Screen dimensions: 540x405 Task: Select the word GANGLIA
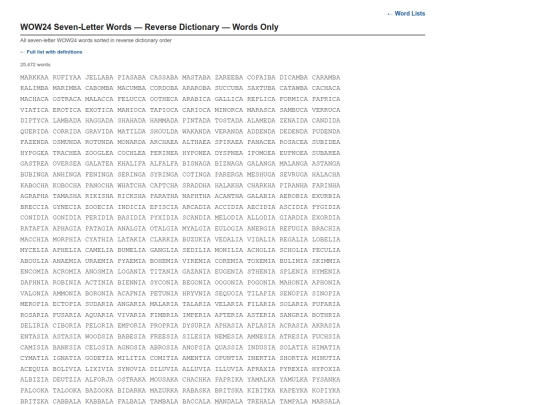[164, 250]
